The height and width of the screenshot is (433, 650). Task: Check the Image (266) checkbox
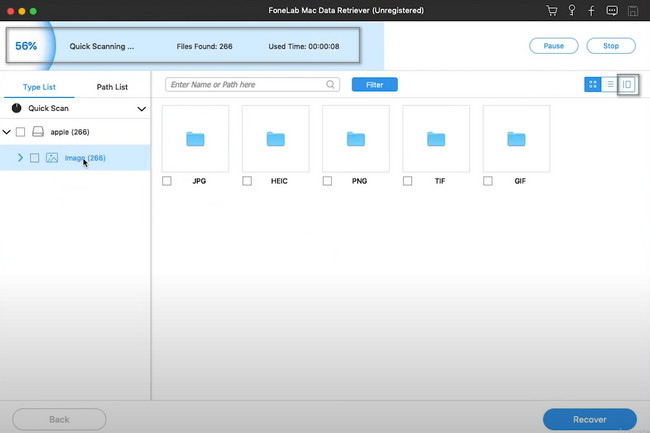tap(34, 158)
